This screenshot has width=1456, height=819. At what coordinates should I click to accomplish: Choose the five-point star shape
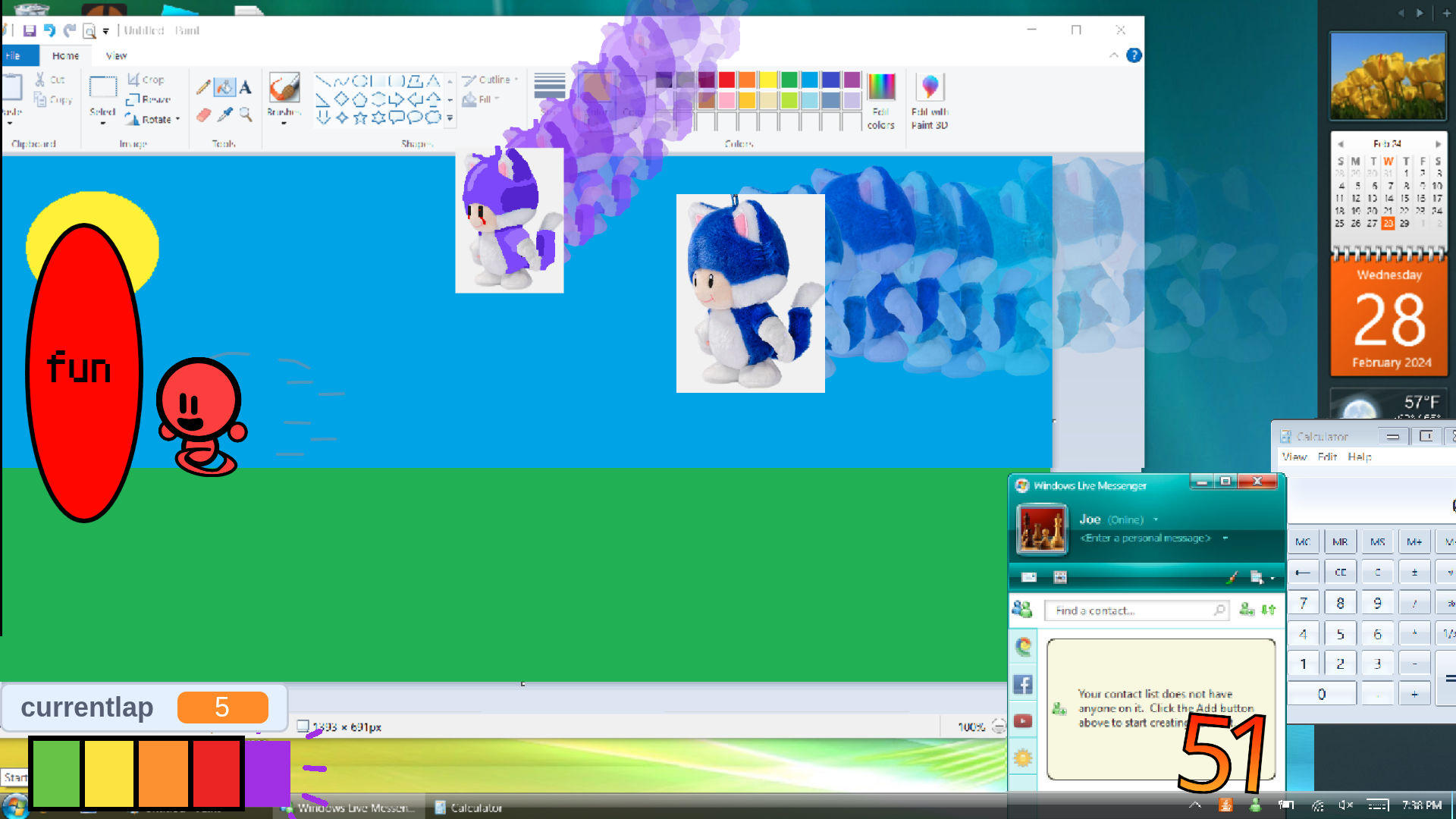click(360, 118)
